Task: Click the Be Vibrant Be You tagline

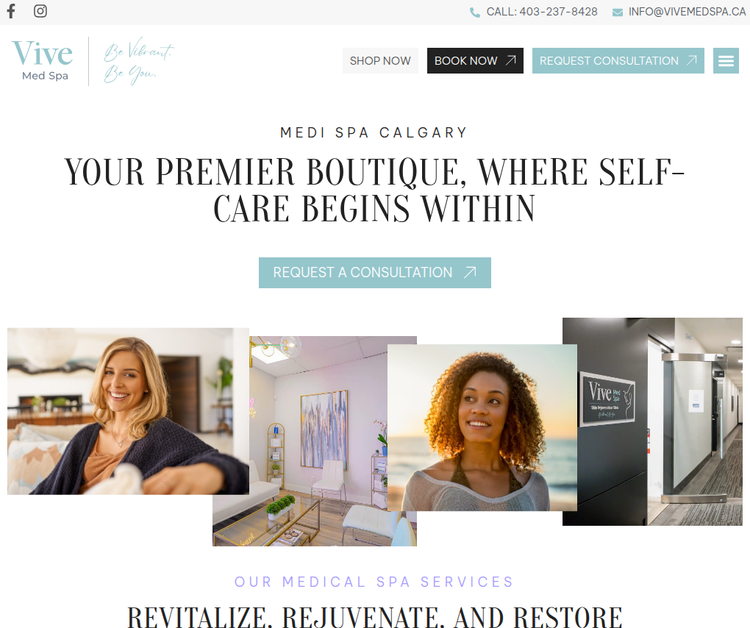Action: point(139,61)
